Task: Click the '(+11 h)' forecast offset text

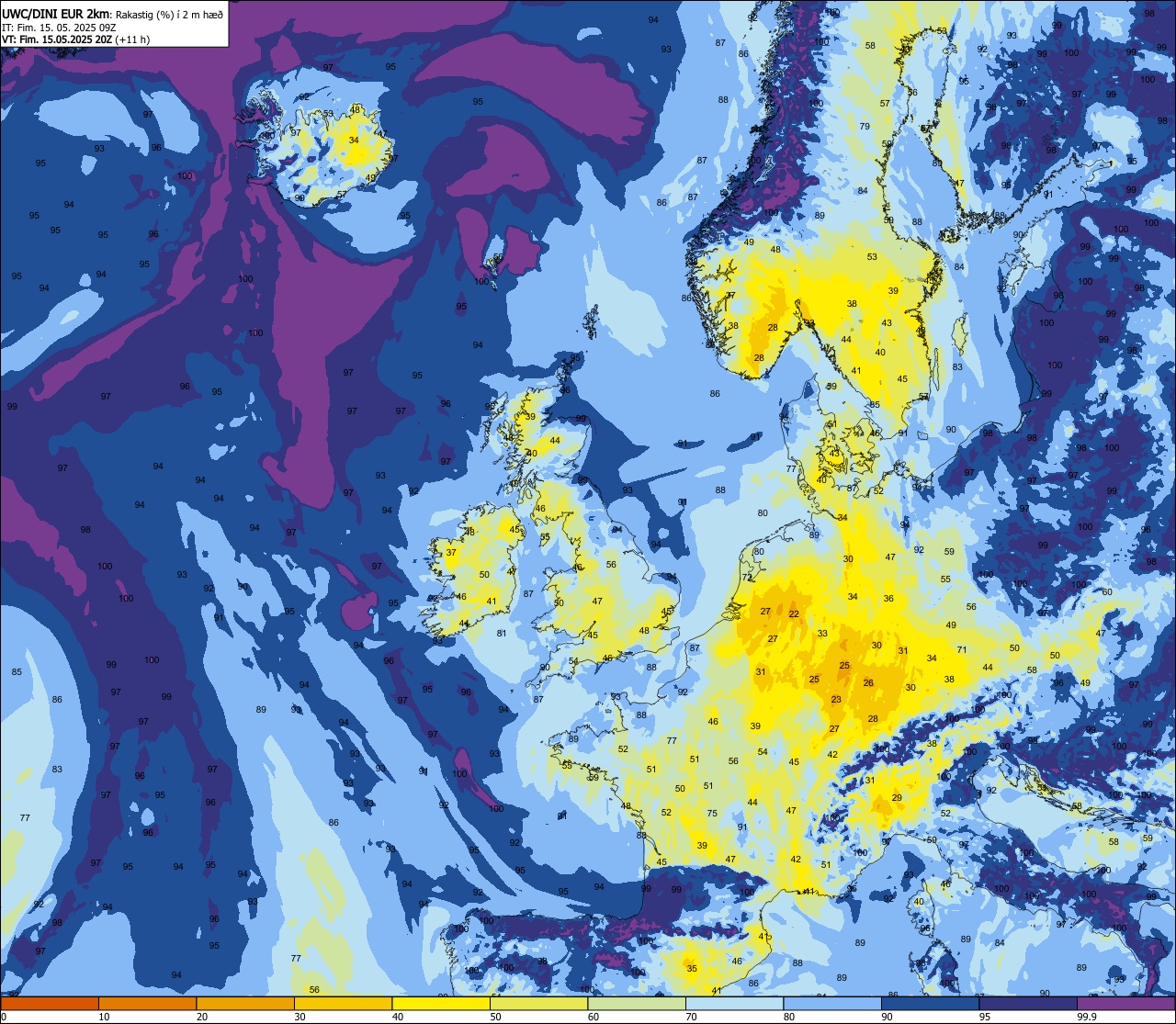Action: (x=132, y=39)
